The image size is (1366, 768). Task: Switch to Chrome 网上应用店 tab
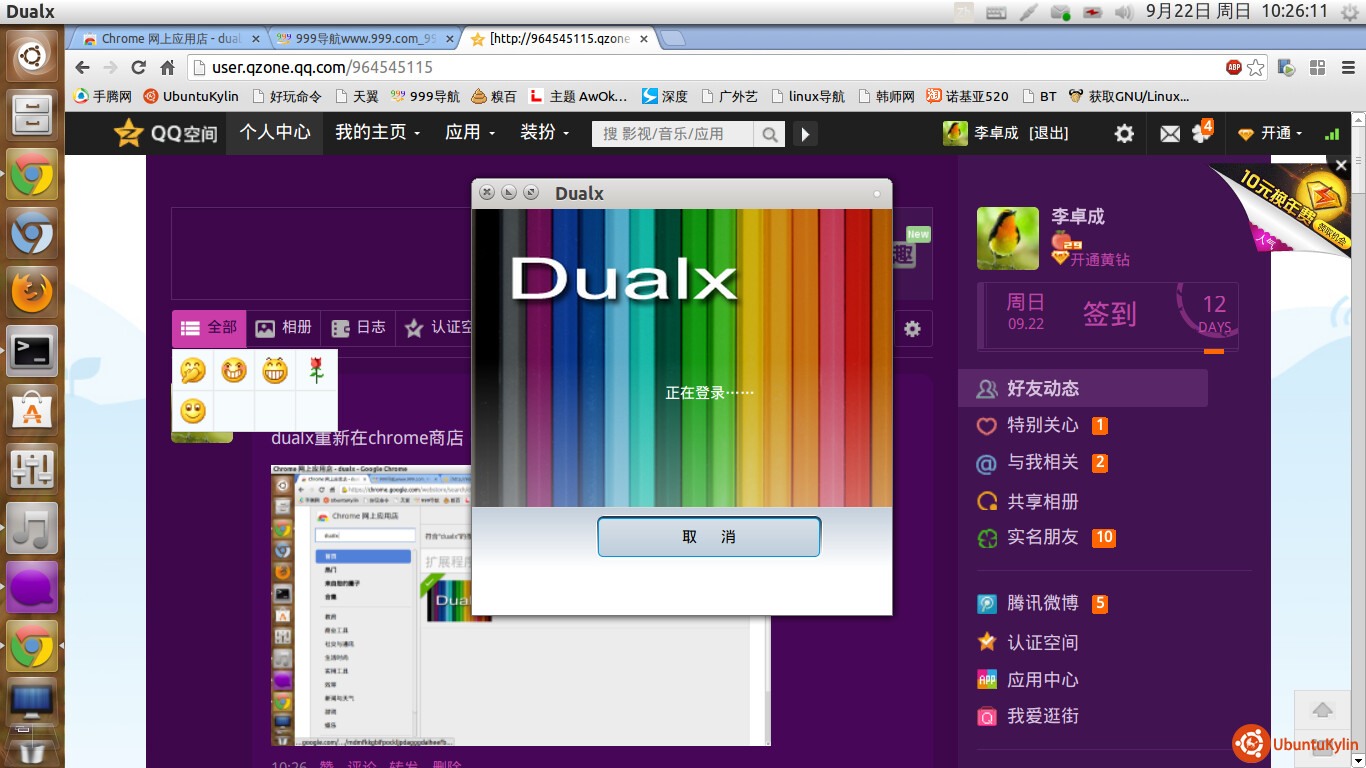point(170,39)
